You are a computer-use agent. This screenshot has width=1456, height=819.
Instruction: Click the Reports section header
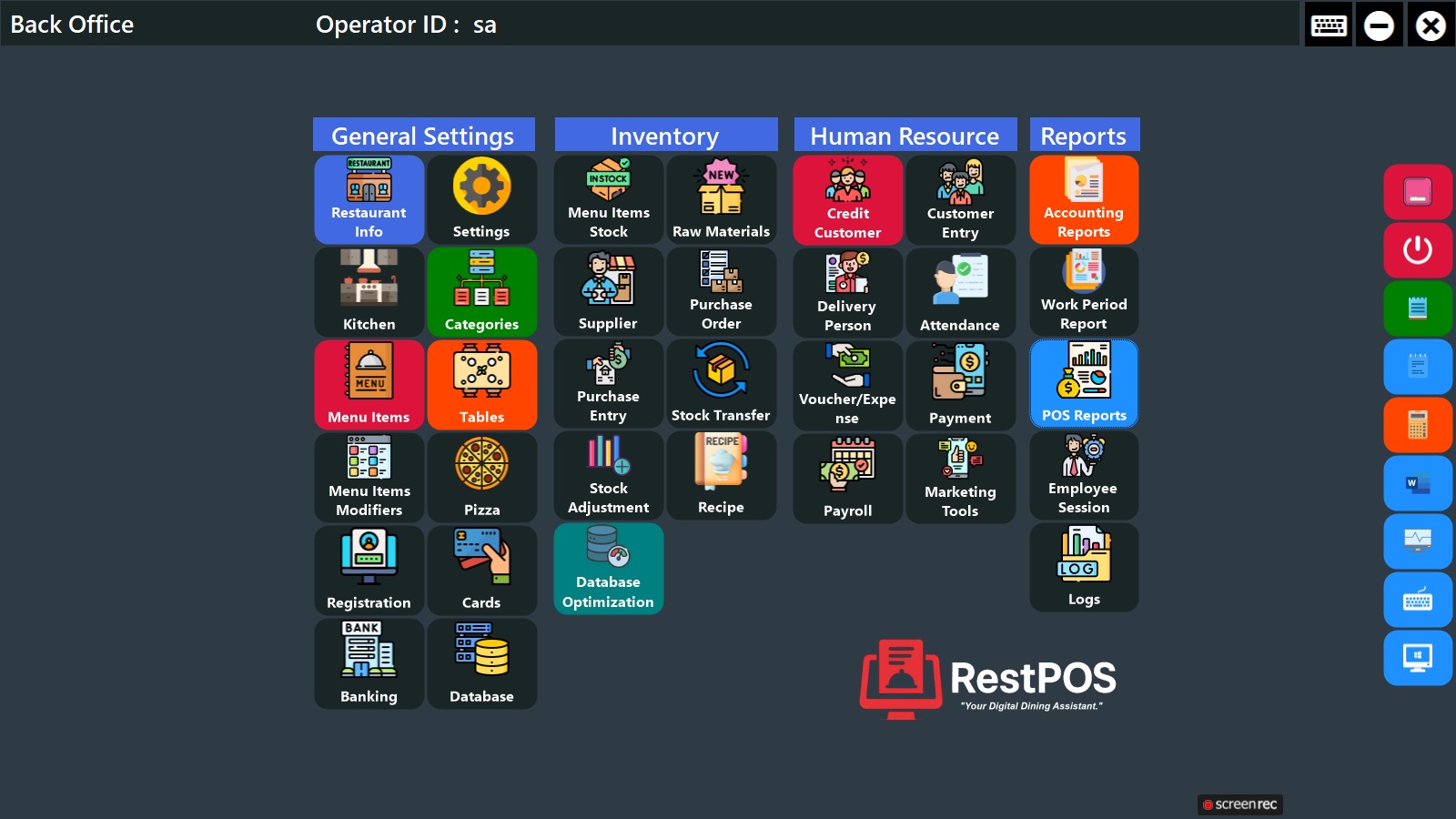tap(1085, 135)
